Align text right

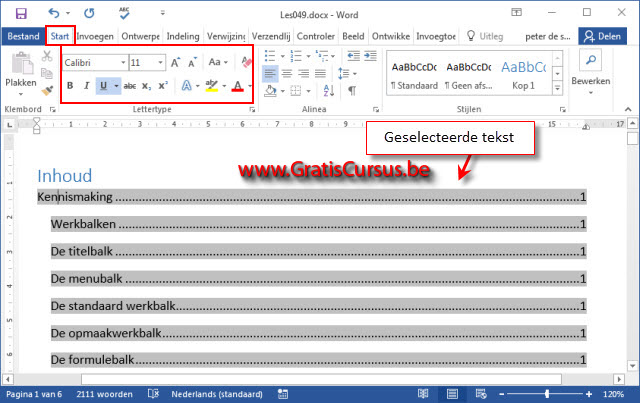coord(304,73)
